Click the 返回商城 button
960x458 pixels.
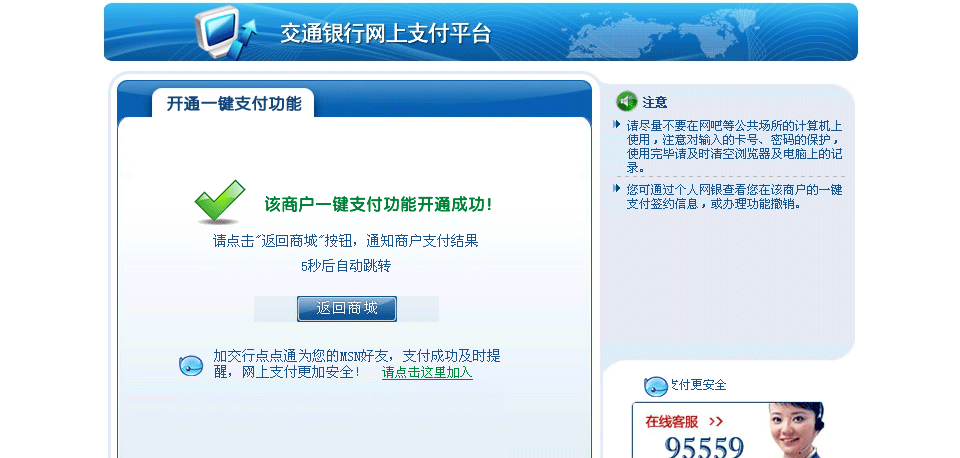tap(347, 309)
